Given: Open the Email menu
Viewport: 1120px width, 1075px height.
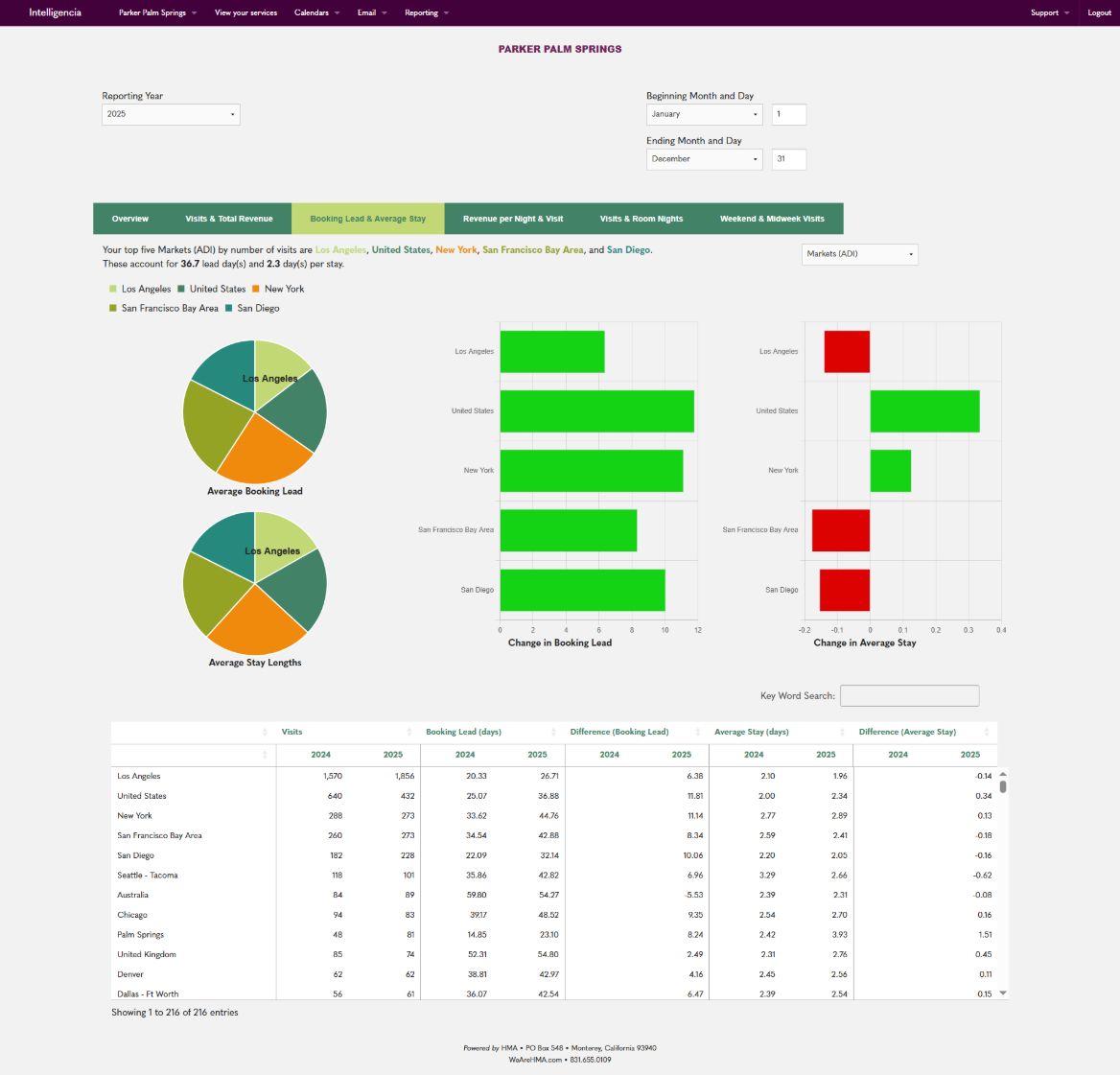Looking at the screenshot, I should [371, 12].
